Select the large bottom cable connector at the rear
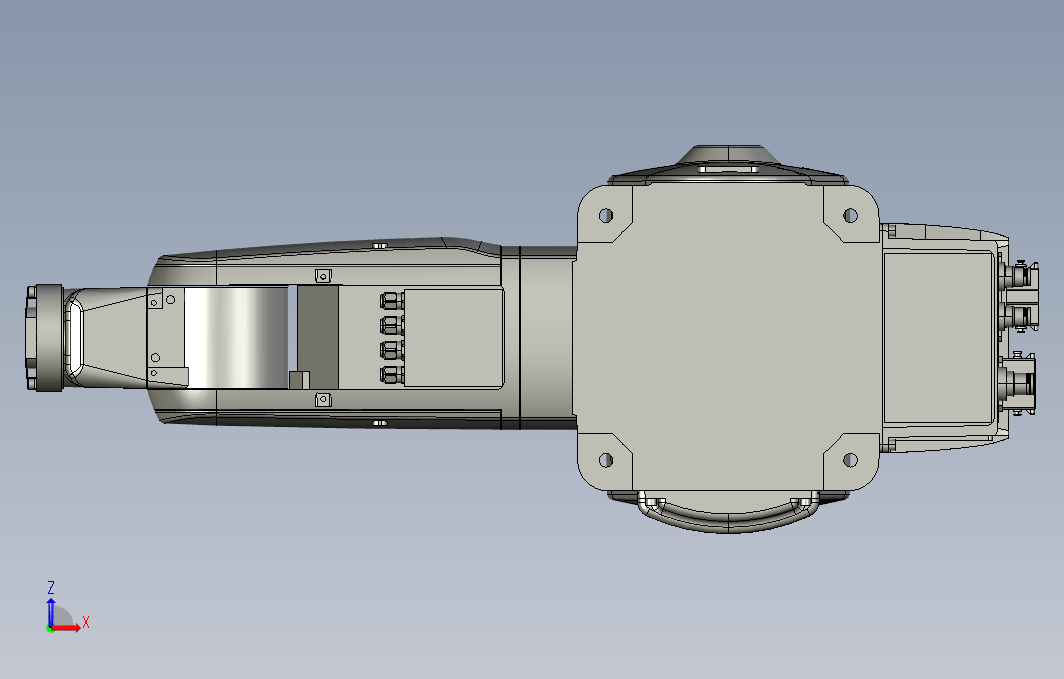The height and width of the screenshot is (679, 1064). (1018, 383)
